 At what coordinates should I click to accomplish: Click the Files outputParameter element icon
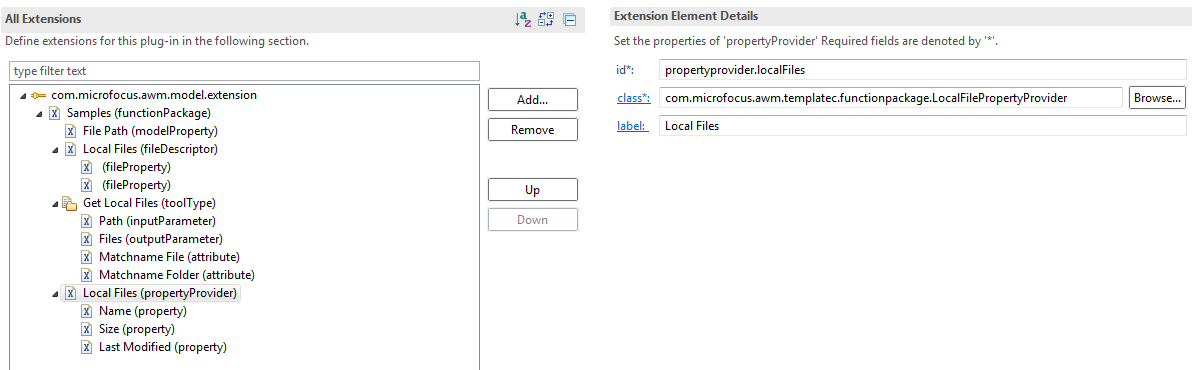(x=87, y=239)
